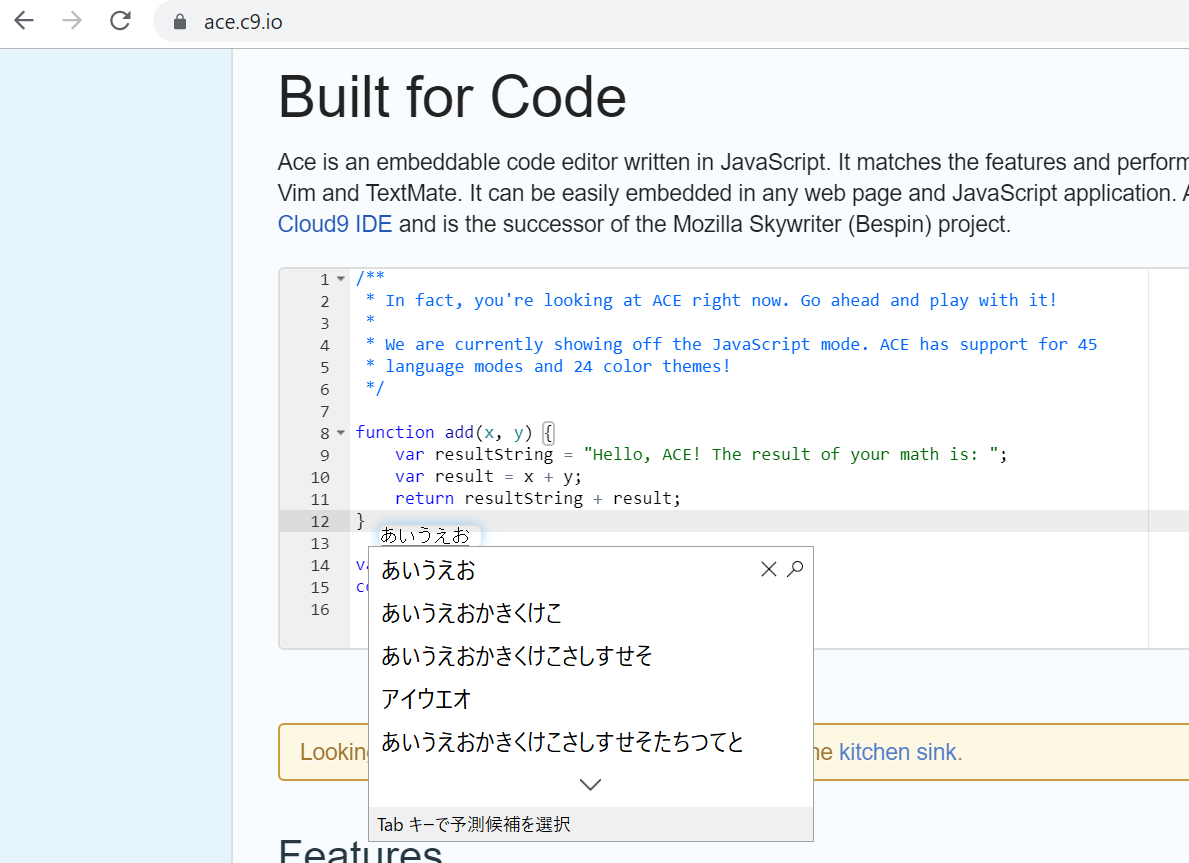
Task: Click the browser back arrow
Action: pyautogui.click(x=24, y=20)
